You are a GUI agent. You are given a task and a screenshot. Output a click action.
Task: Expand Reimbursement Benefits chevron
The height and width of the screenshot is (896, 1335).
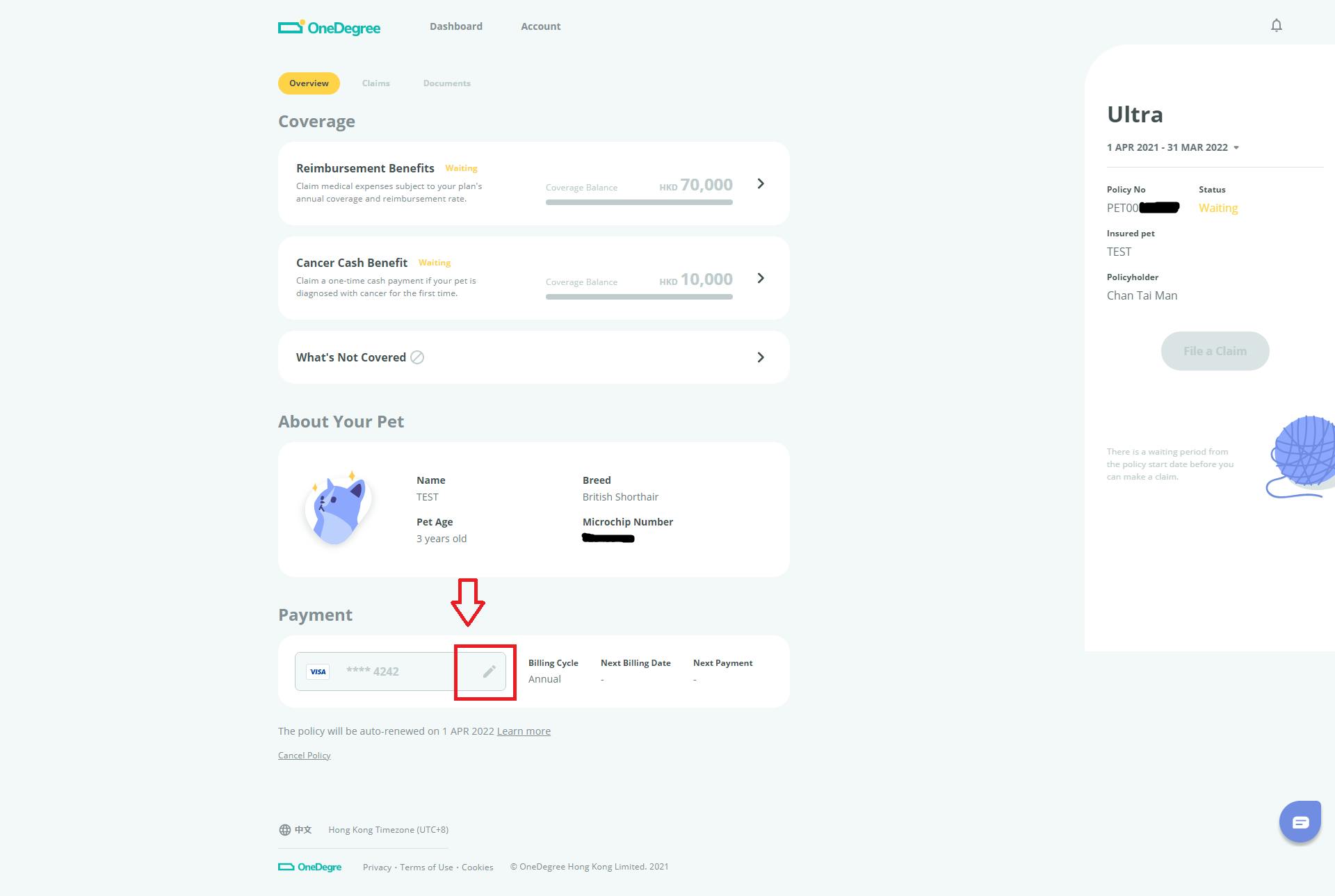(x=761, y=184)
